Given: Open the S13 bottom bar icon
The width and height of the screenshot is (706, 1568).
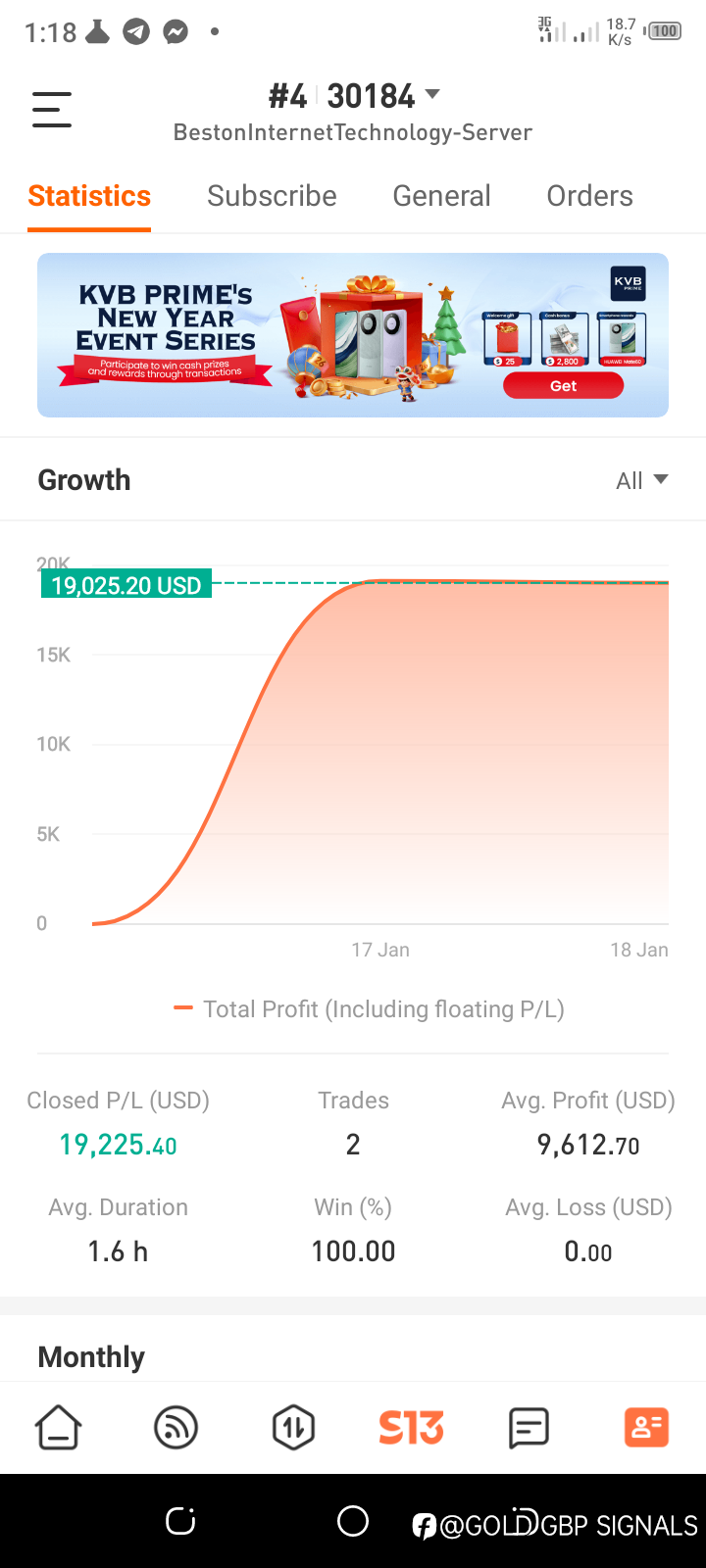Looking at the screenshot, I should pyautogui.click(x=411, y=1428).
